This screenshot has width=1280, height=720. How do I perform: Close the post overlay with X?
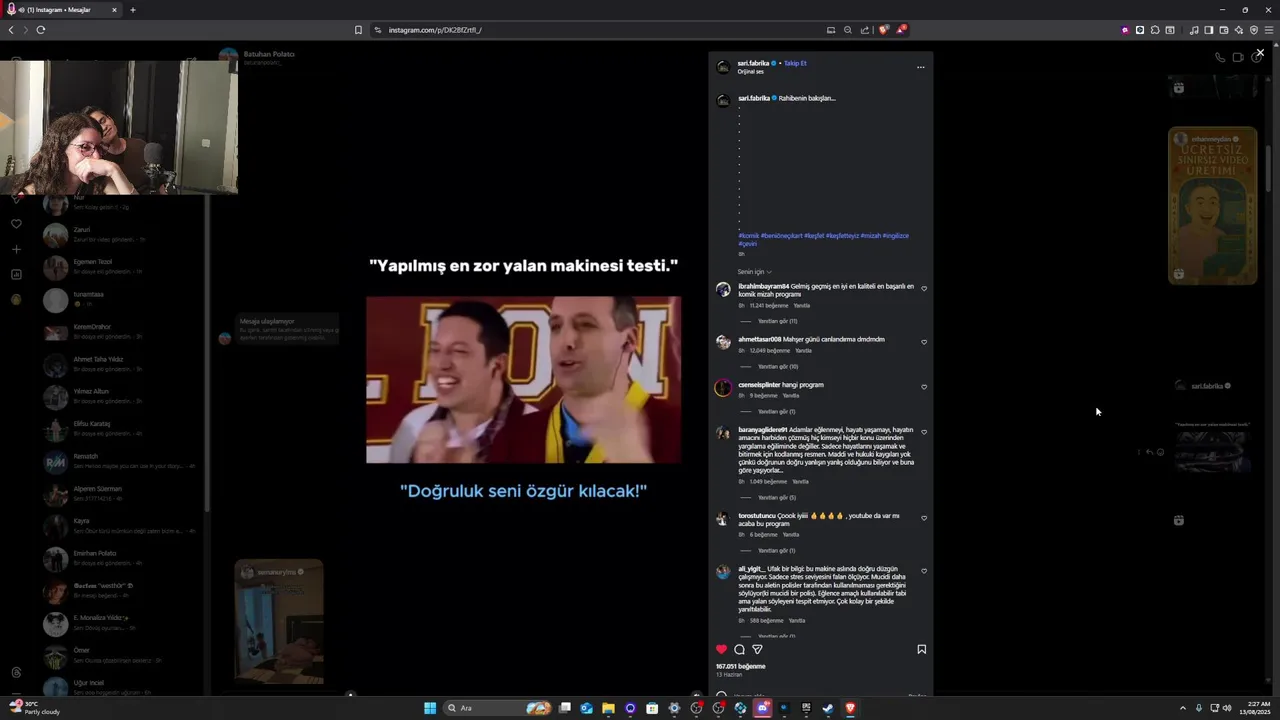tap(1260, 52)
